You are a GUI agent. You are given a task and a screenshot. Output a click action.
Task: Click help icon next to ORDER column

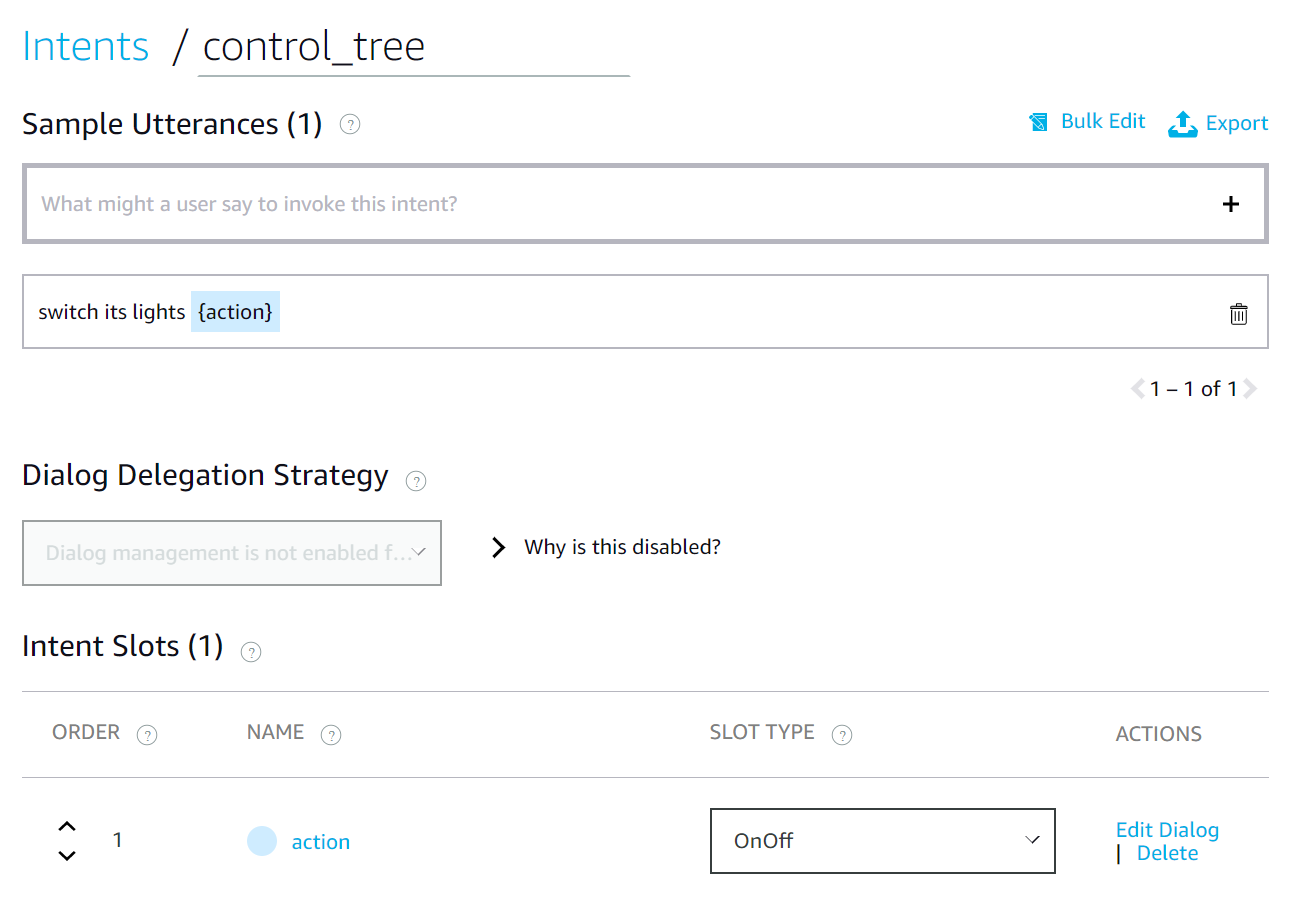[x=147, y=735]
